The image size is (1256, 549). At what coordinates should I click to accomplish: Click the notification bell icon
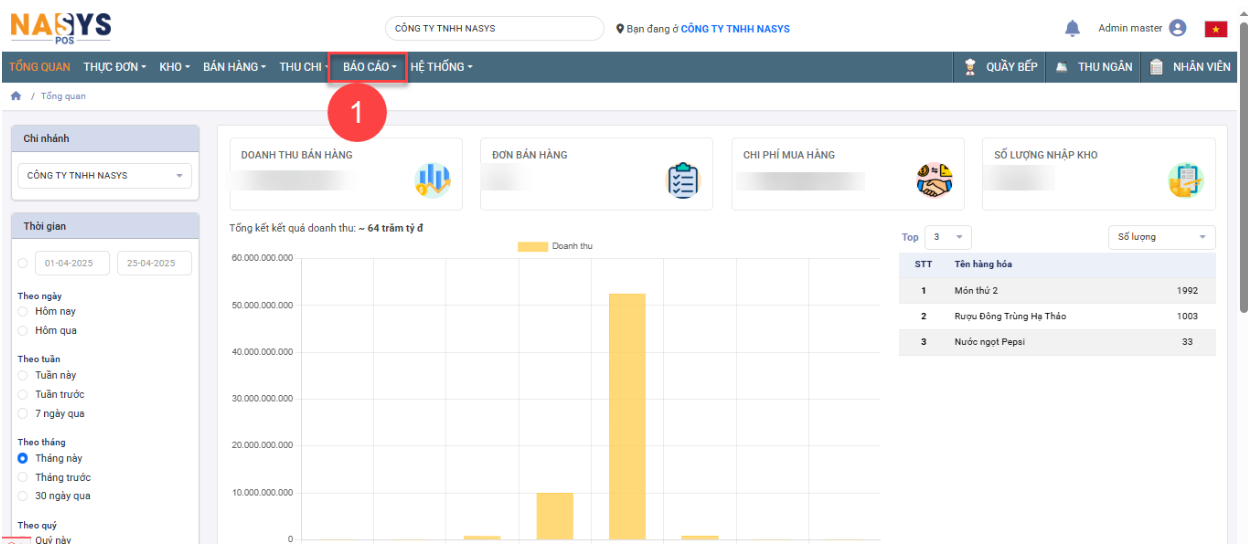1072,28
